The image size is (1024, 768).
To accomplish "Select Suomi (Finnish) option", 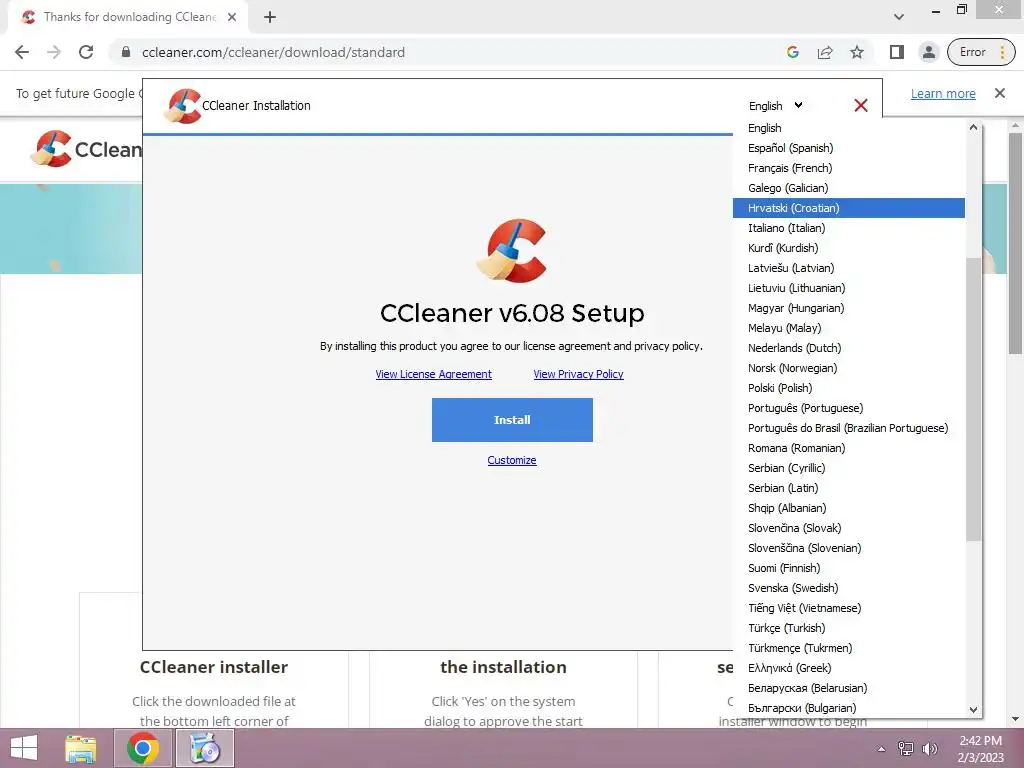I will tap(848, 568).
